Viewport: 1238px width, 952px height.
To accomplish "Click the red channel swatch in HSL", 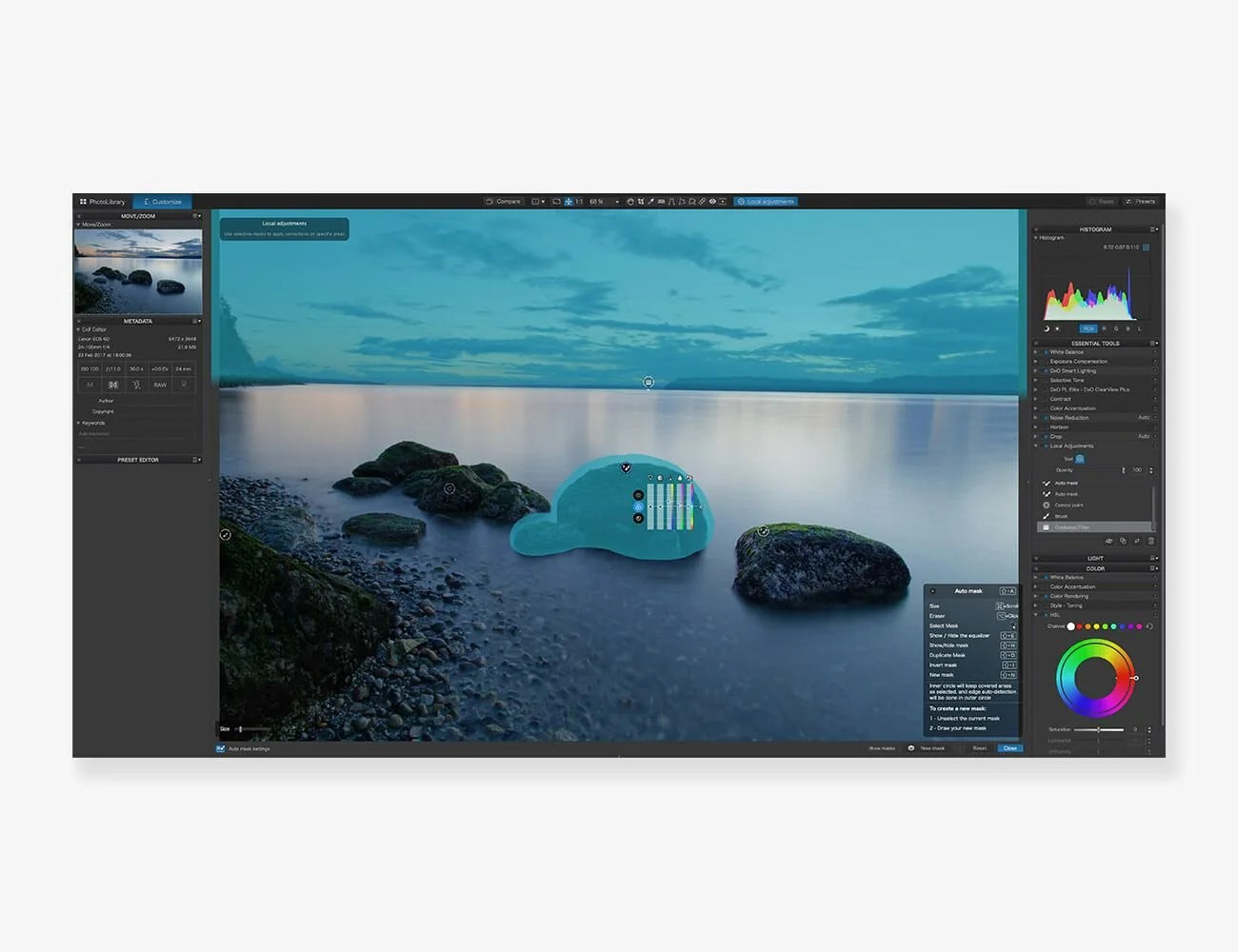I will tap(1079, 626).
